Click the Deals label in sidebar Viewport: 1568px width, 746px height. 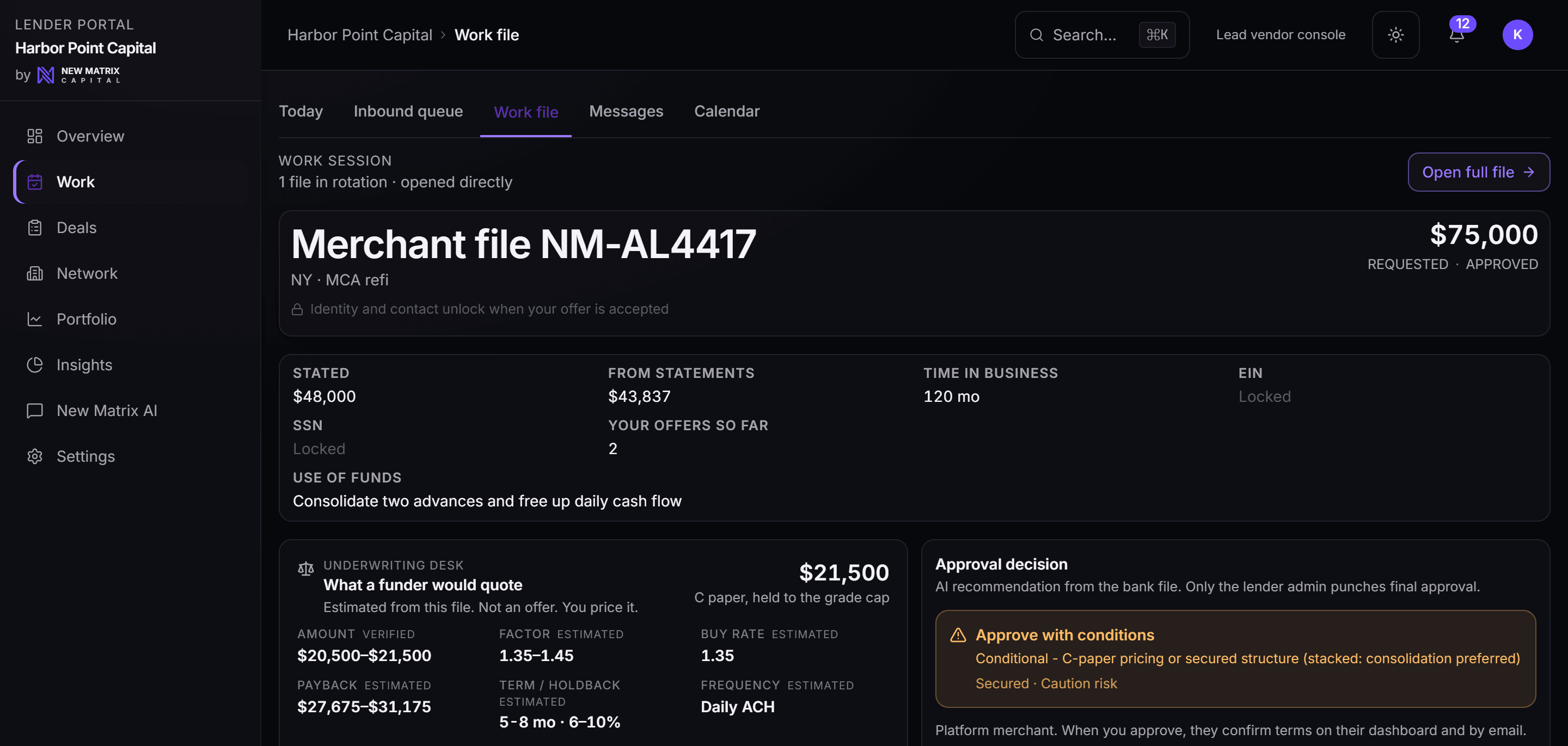click(76, 227)
